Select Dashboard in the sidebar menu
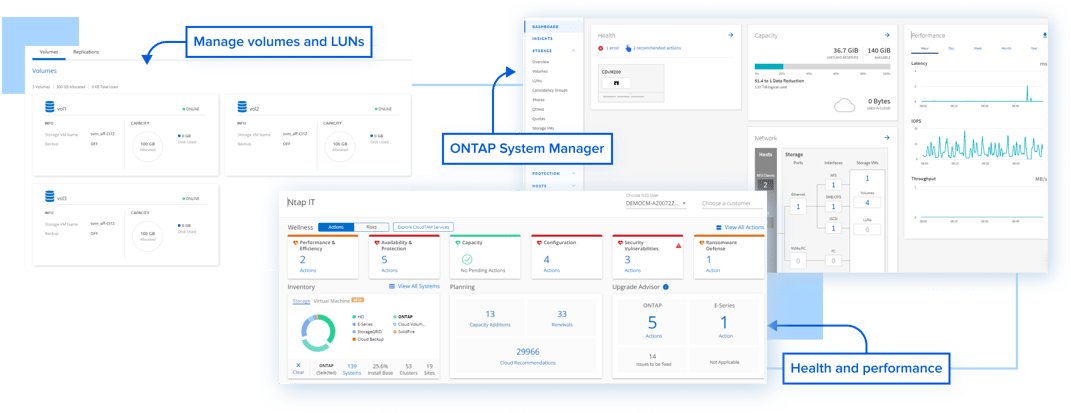Image resolution: width=1071 pixels, height=413 pixels. click(546, 27)
